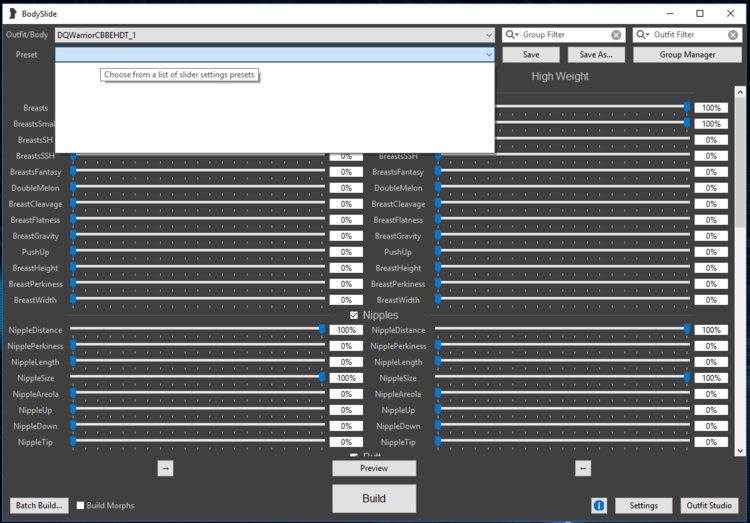Click the low weight DoubleMelon slider

(x=198, y=187)
